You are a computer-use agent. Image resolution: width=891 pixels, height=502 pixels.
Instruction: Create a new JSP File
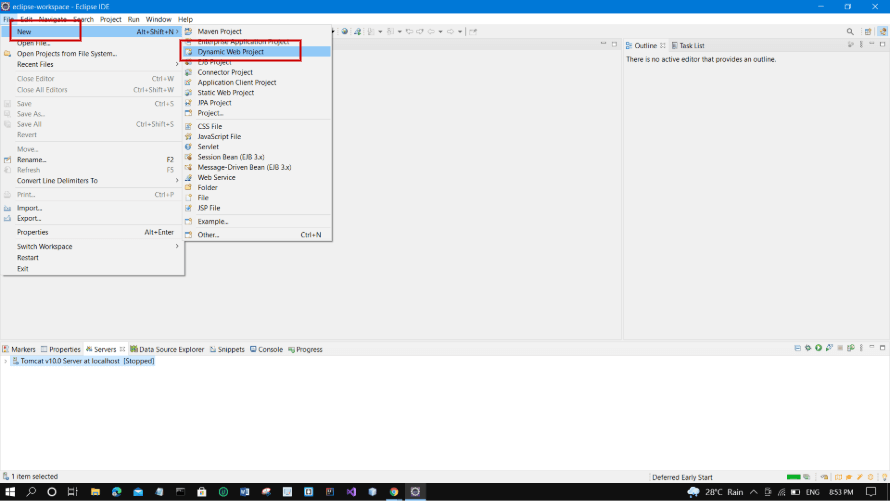point(256,208)
